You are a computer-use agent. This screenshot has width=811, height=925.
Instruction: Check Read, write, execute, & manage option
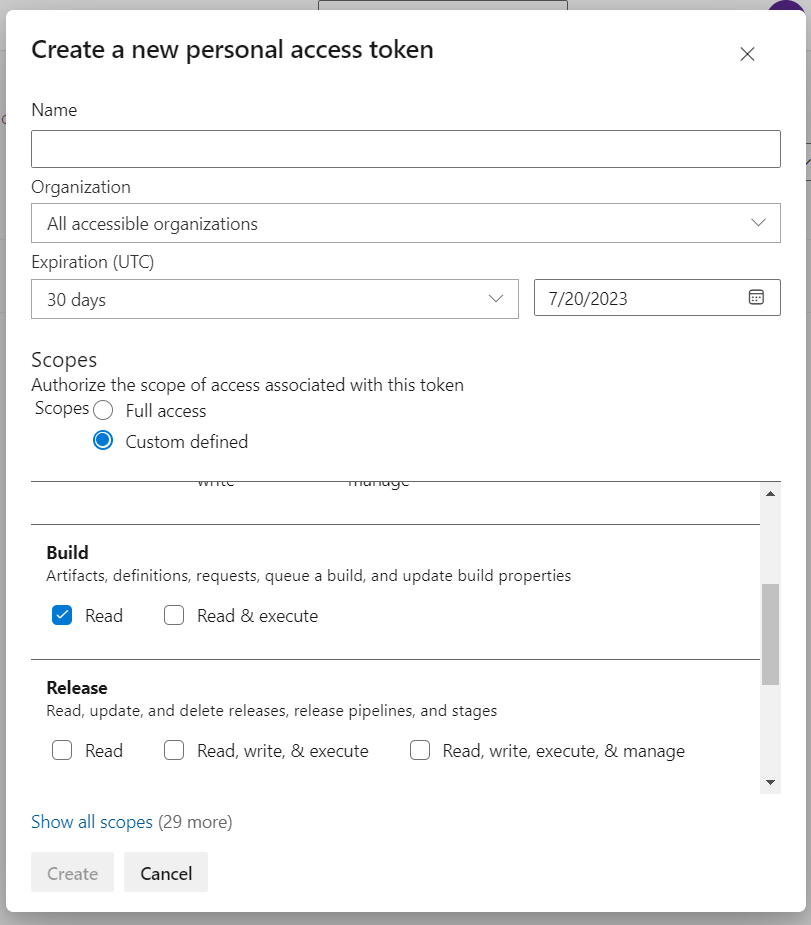click(420, 750)
